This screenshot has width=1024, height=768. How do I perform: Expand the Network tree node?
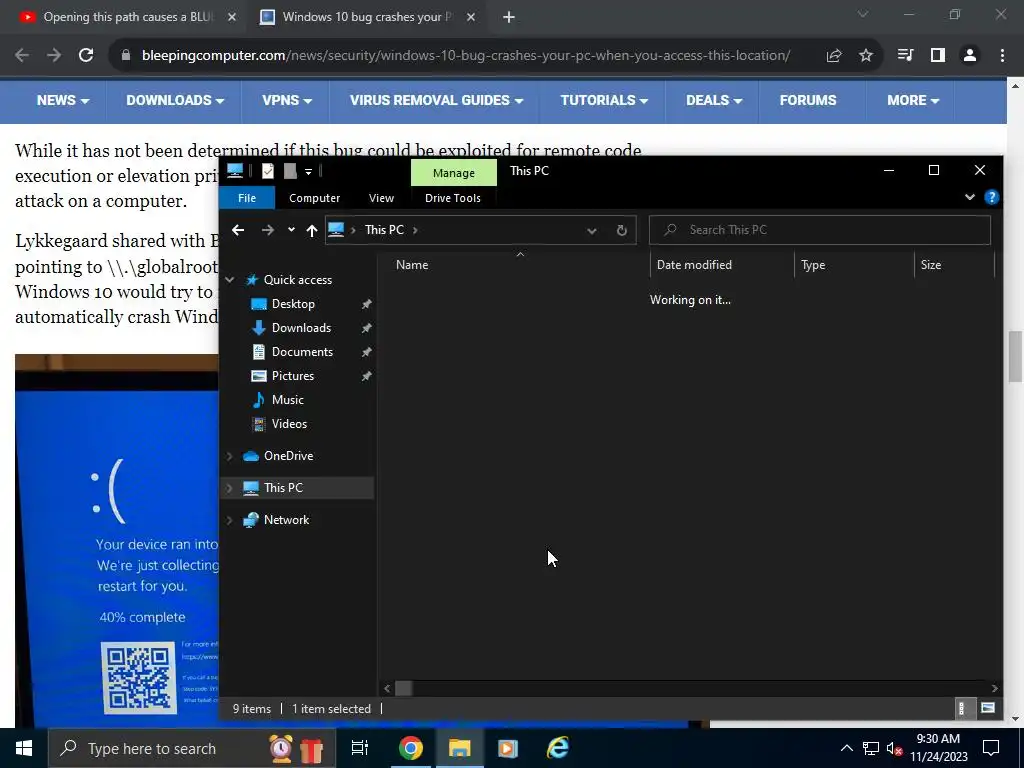coord(229,520)
